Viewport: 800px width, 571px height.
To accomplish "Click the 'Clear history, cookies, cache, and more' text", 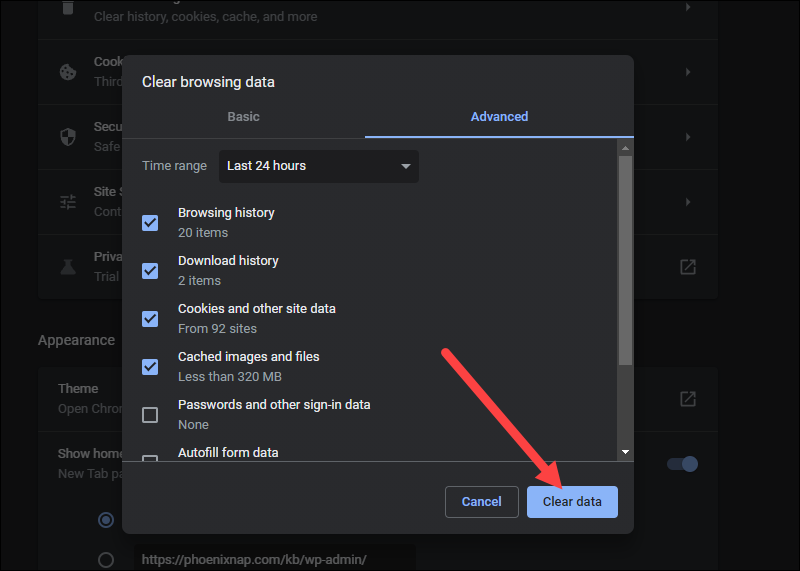I will click(x=206, y=17).
